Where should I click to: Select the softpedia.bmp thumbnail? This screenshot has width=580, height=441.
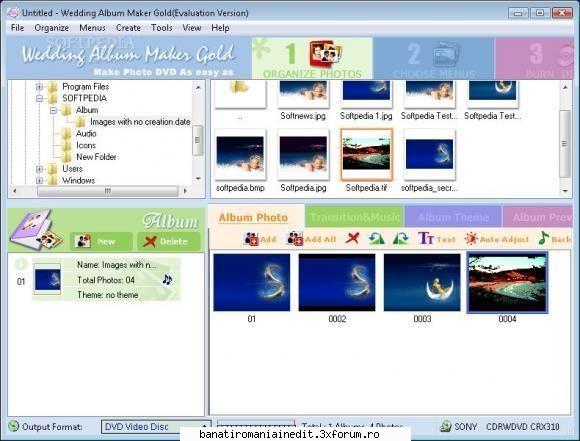click(240, 154)
